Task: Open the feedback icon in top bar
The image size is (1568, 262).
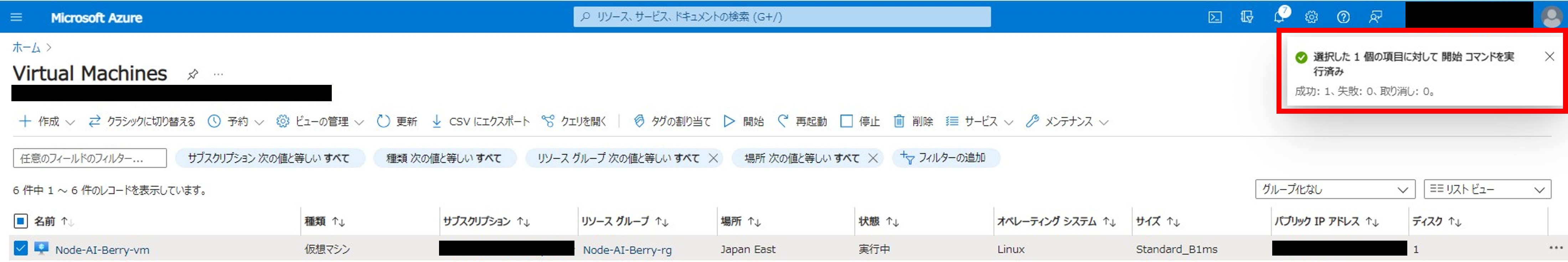Action: (x=1375, y=17)
